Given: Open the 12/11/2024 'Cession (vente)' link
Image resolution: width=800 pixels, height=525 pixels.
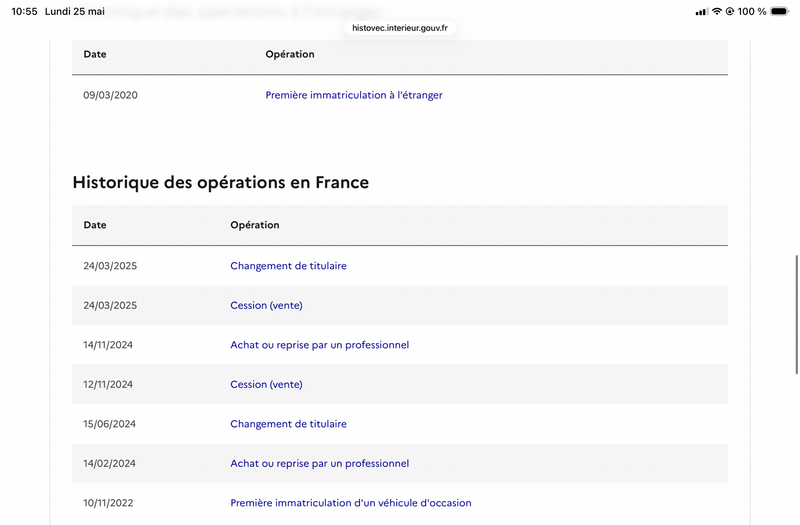Looking at the screenshot, I should click(266, 384).
